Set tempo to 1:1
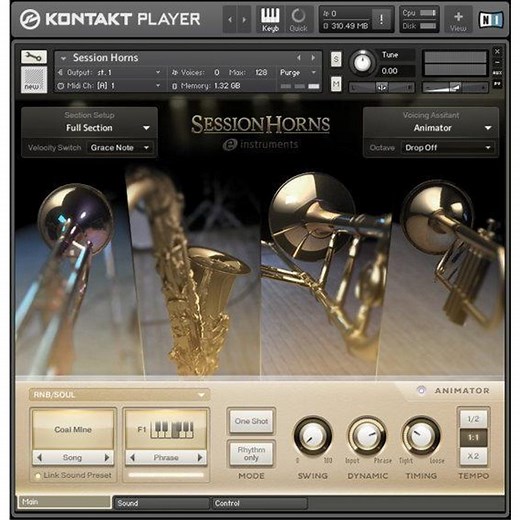 point(473,438)
